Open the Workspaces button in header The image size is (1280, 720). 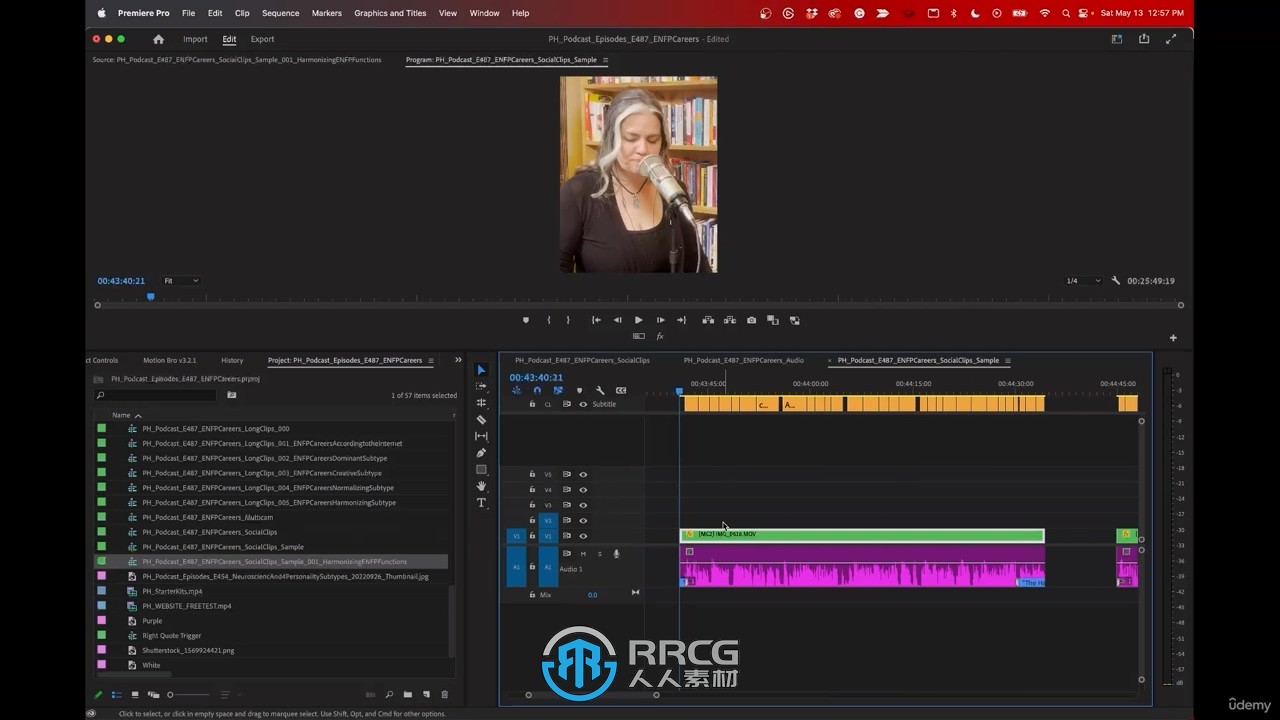tap(1117, 39)
